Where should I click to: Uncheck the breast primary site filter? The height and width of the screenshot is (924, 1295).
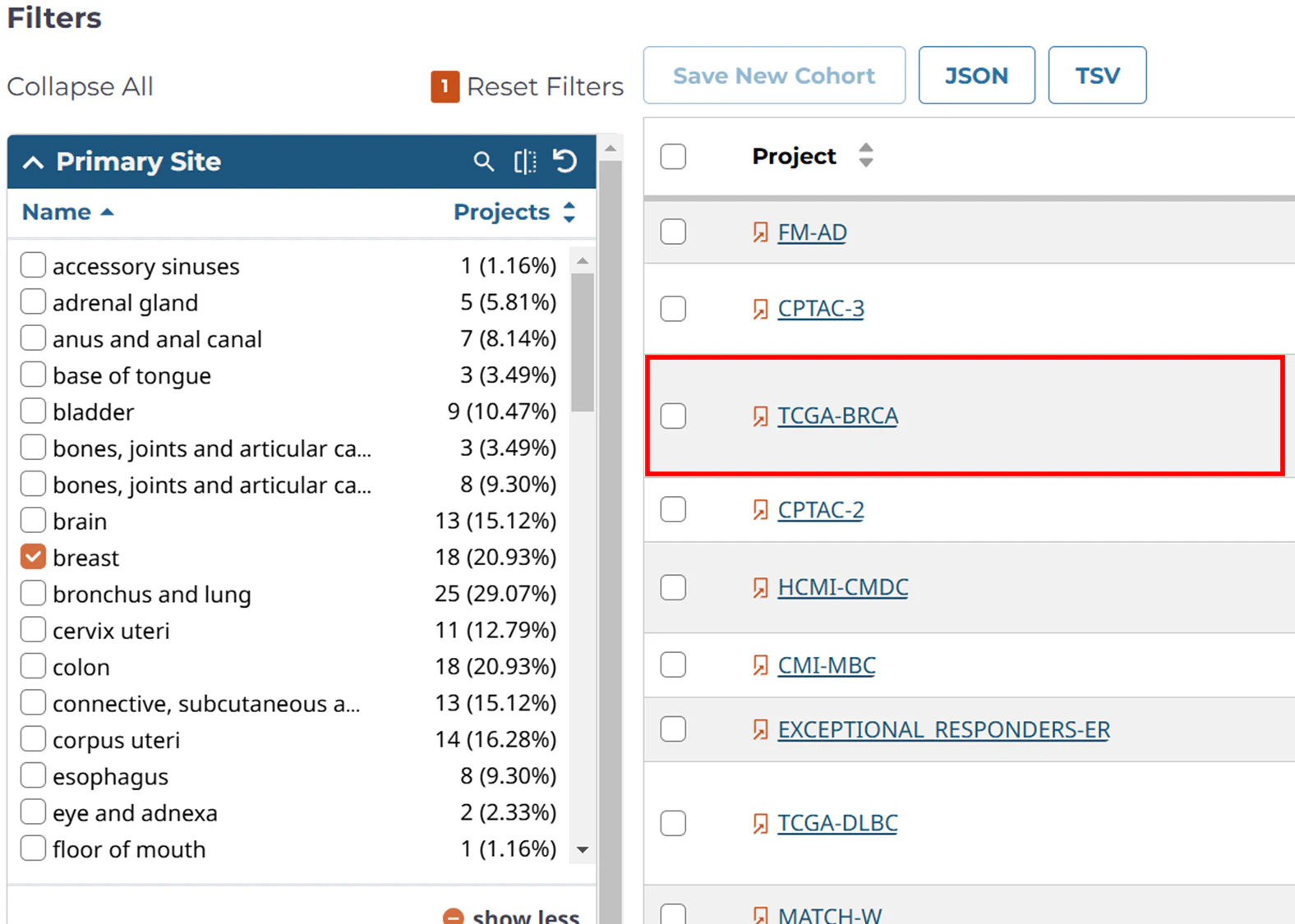pos(33,557)
